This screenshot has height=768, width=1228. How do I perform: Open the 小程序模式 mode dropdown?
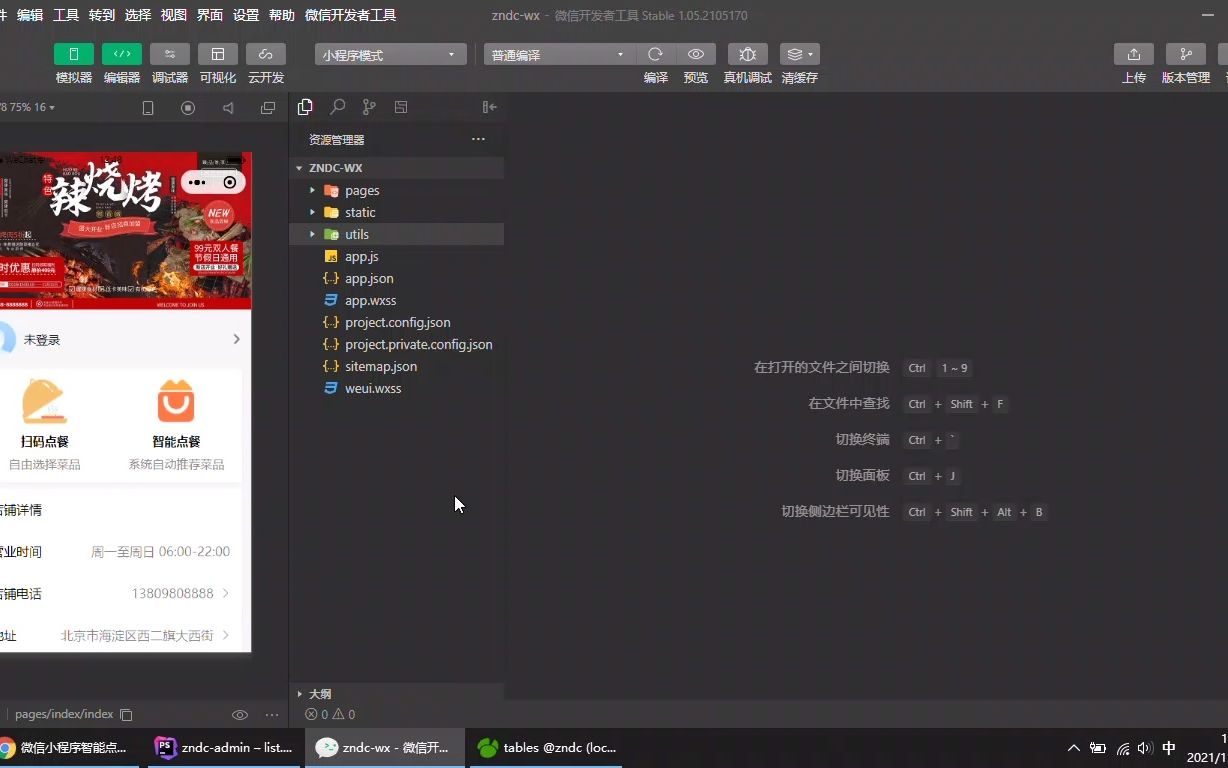coord(389,54)
